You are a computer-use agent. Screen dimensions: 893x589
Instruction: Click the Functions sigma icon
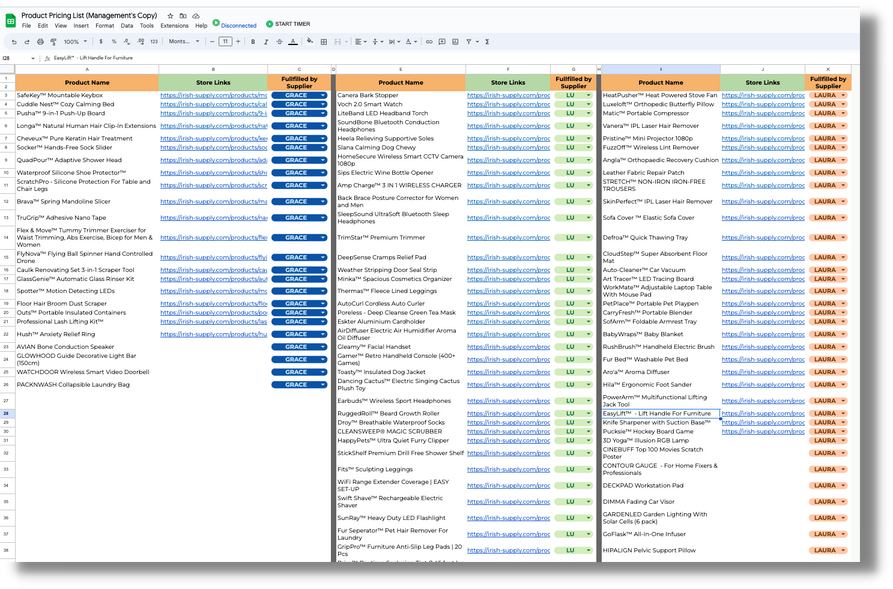click(487, 42)
